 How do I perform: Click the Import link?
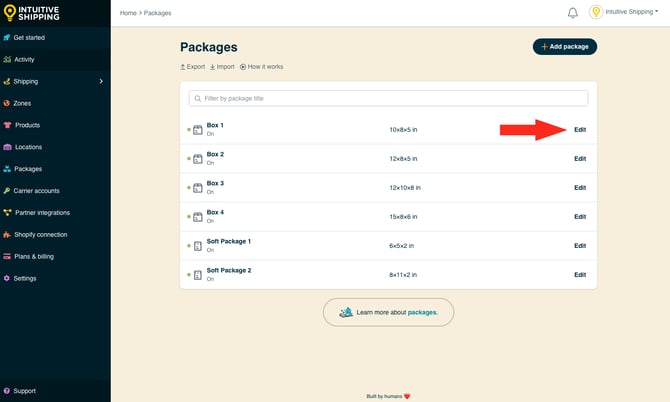[x=222, y=67]
